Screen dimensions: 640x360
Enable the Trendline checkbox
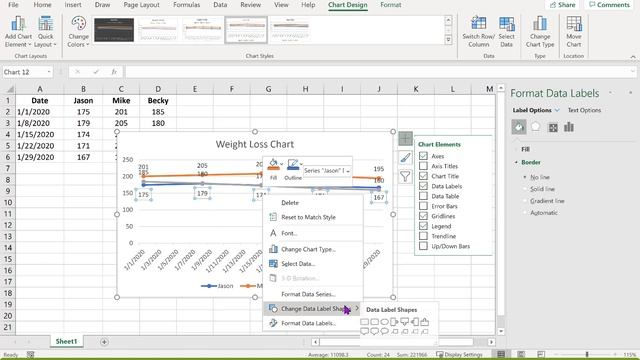tap(423, 236)
